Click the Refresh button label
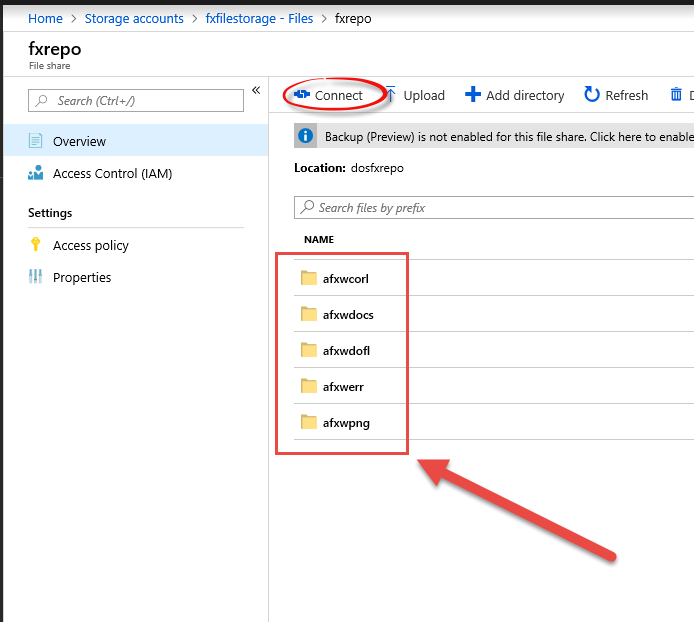Screen dimensions: 694x622 (627, 95)
